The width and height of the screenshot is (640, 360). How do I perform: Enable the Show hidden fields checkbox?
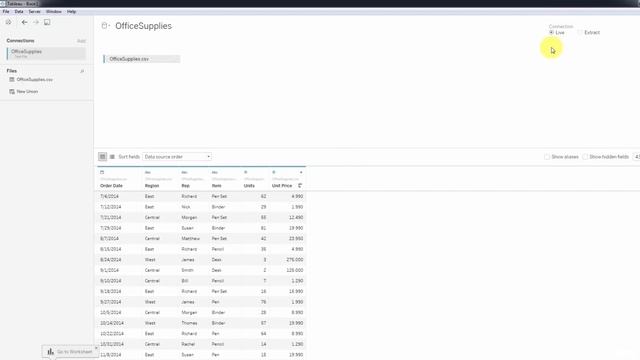tap(585, 157)
